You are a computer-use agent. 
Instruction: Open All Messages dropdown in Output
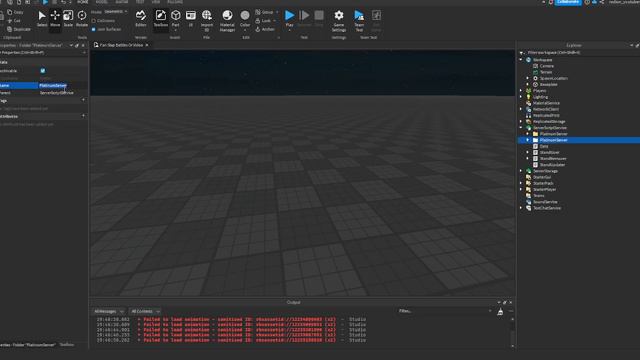pos(109,311)
